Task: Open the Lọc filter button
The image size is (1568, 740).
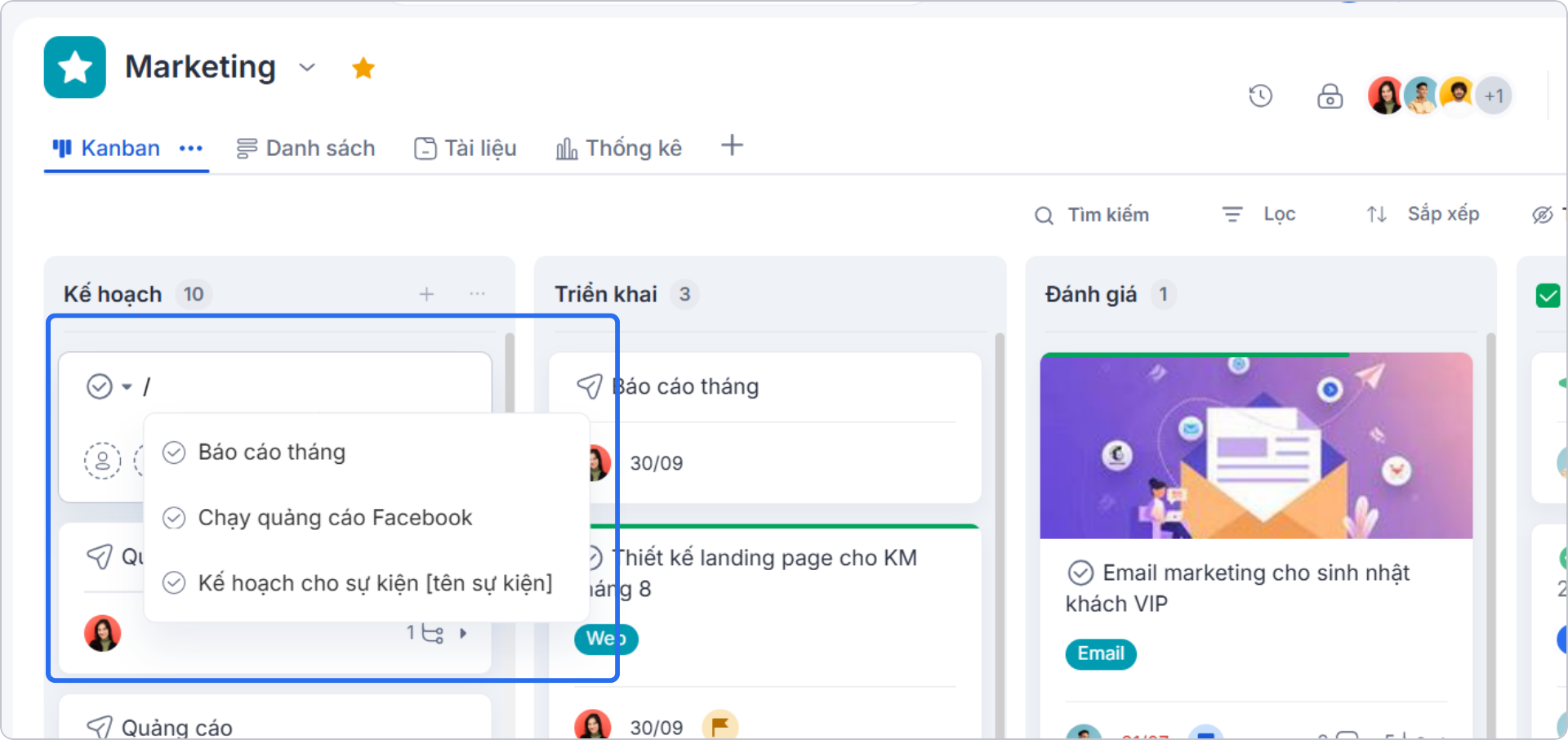Action: click(x=1258, y=214)
